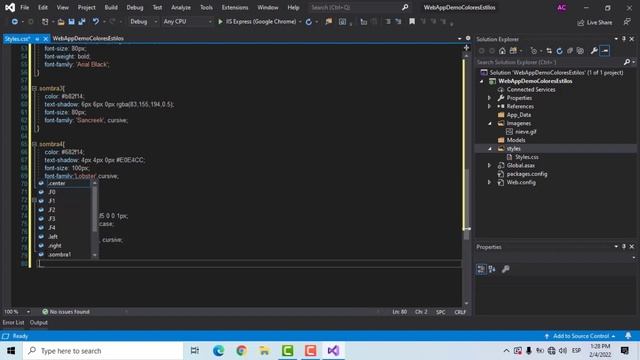Click the Windows Start button

tap(11, 351)
